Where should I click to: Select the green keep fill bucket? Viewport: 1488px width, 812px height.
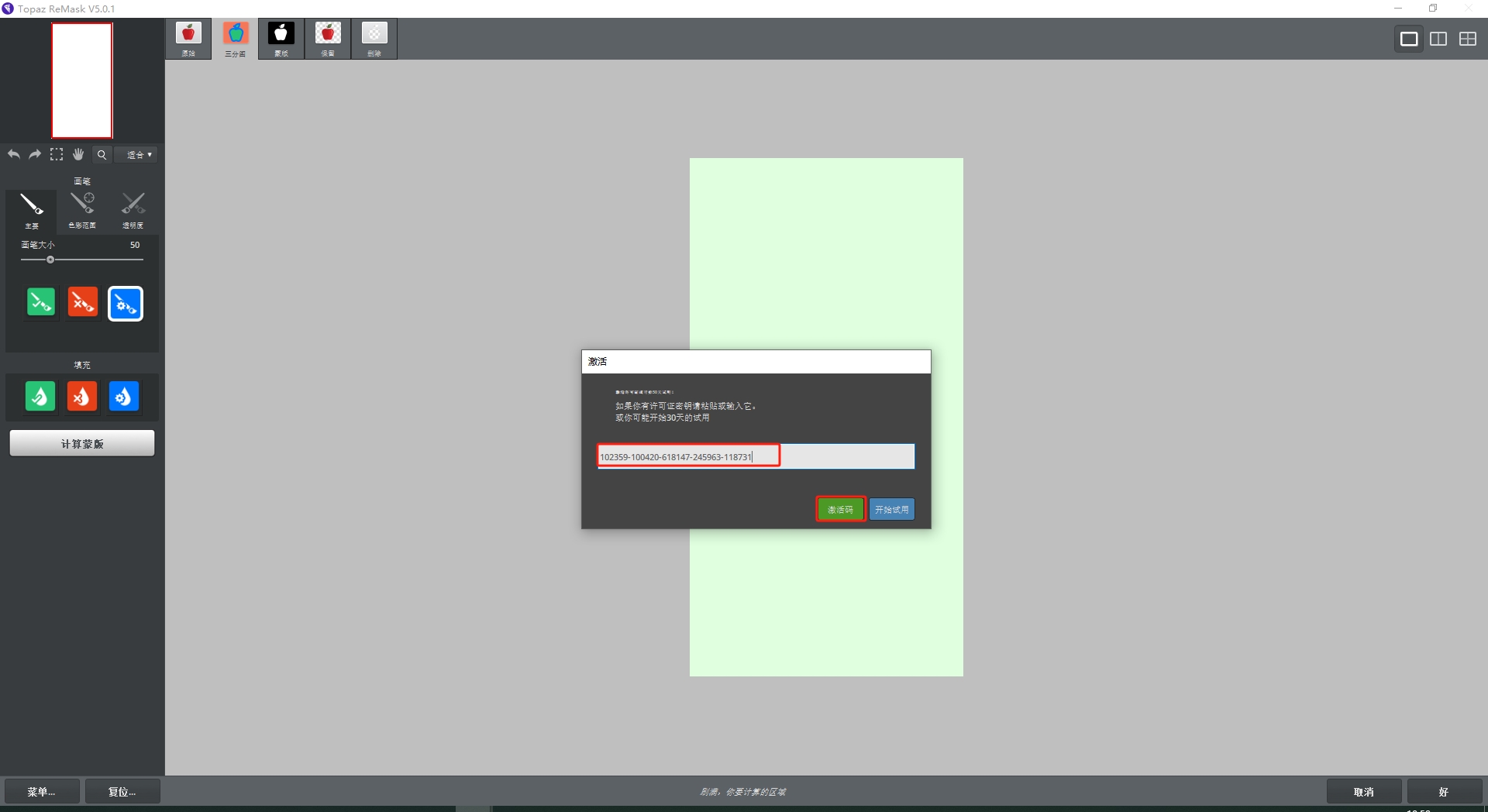tap(40, 396)
